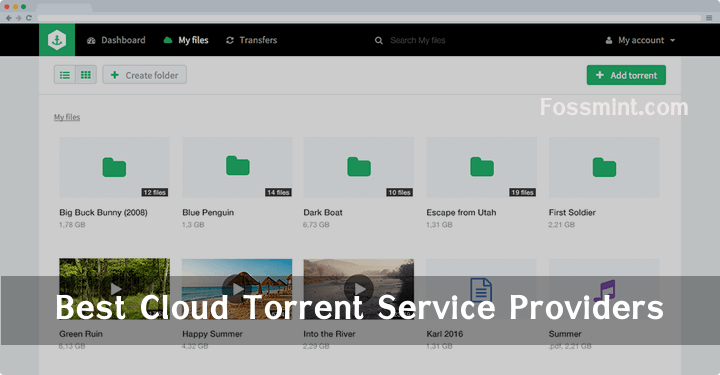Go to the Transfers page

click(252, 40)
